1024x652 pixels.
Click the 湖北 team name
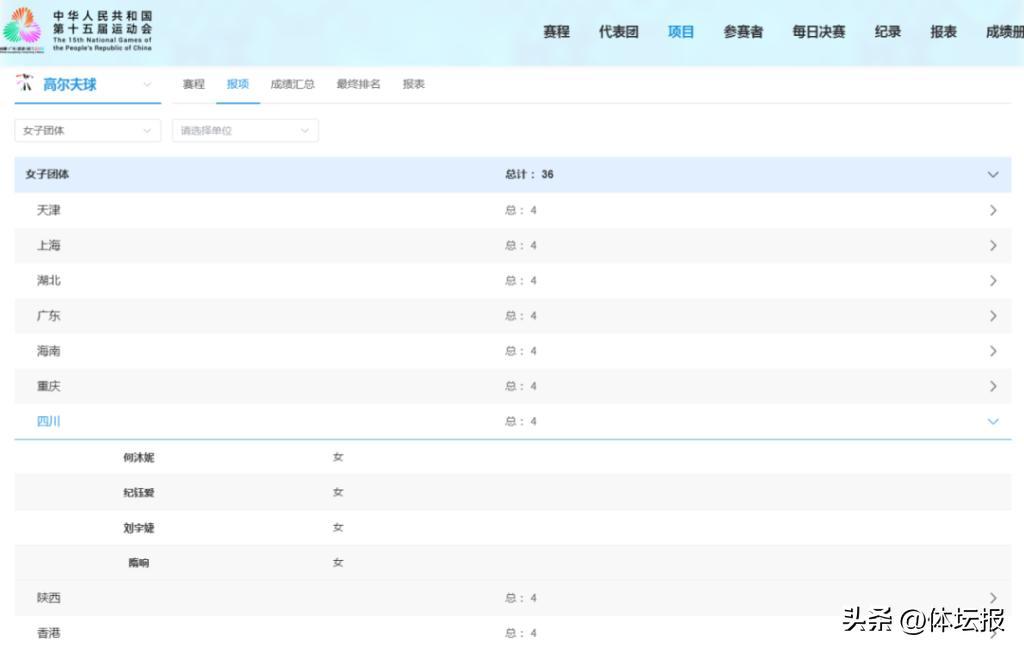48,281
